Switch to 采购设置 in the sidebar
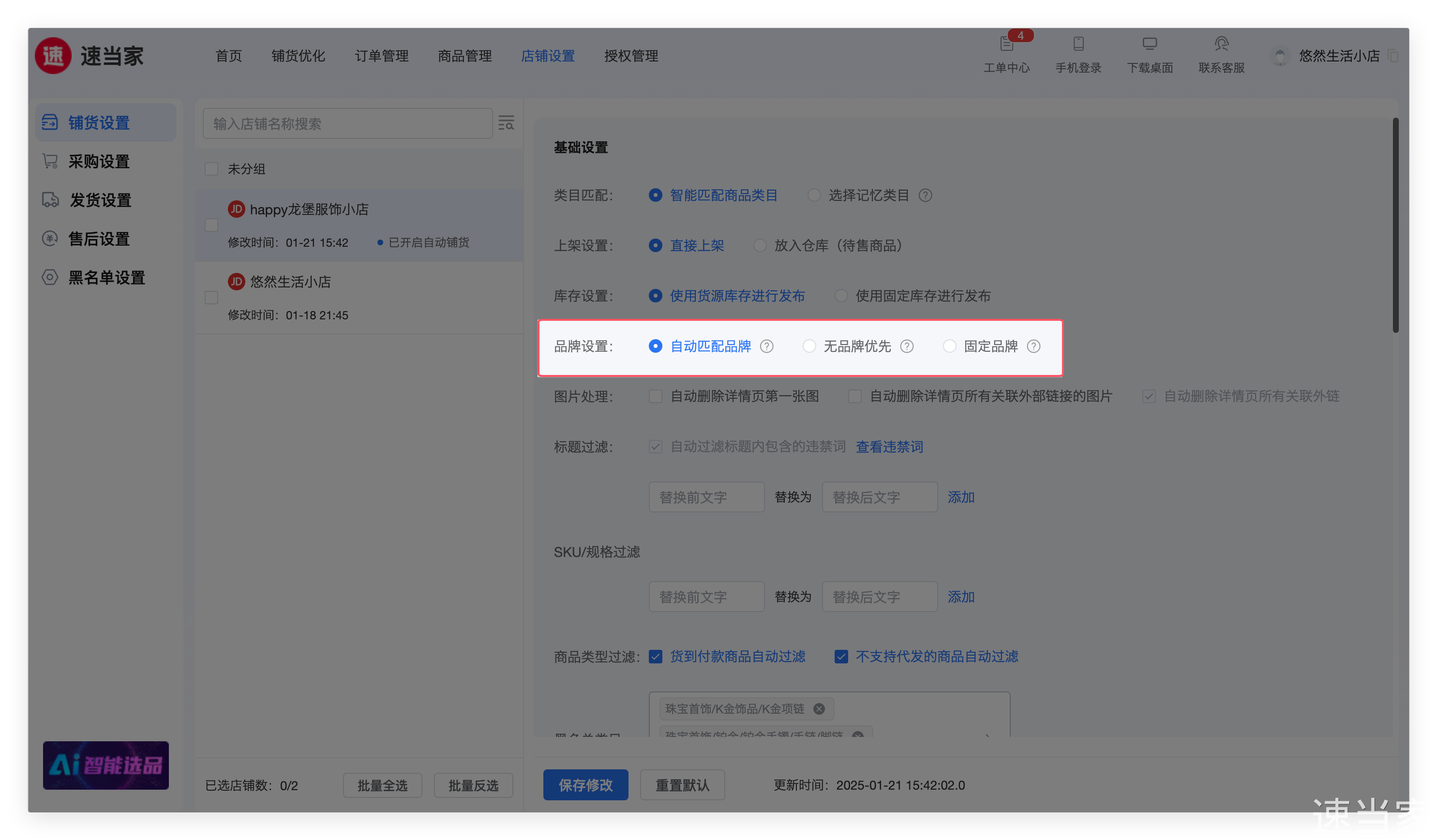This screenshot has height=840, width=1437. pyautogui.click(x=99, y=162)
